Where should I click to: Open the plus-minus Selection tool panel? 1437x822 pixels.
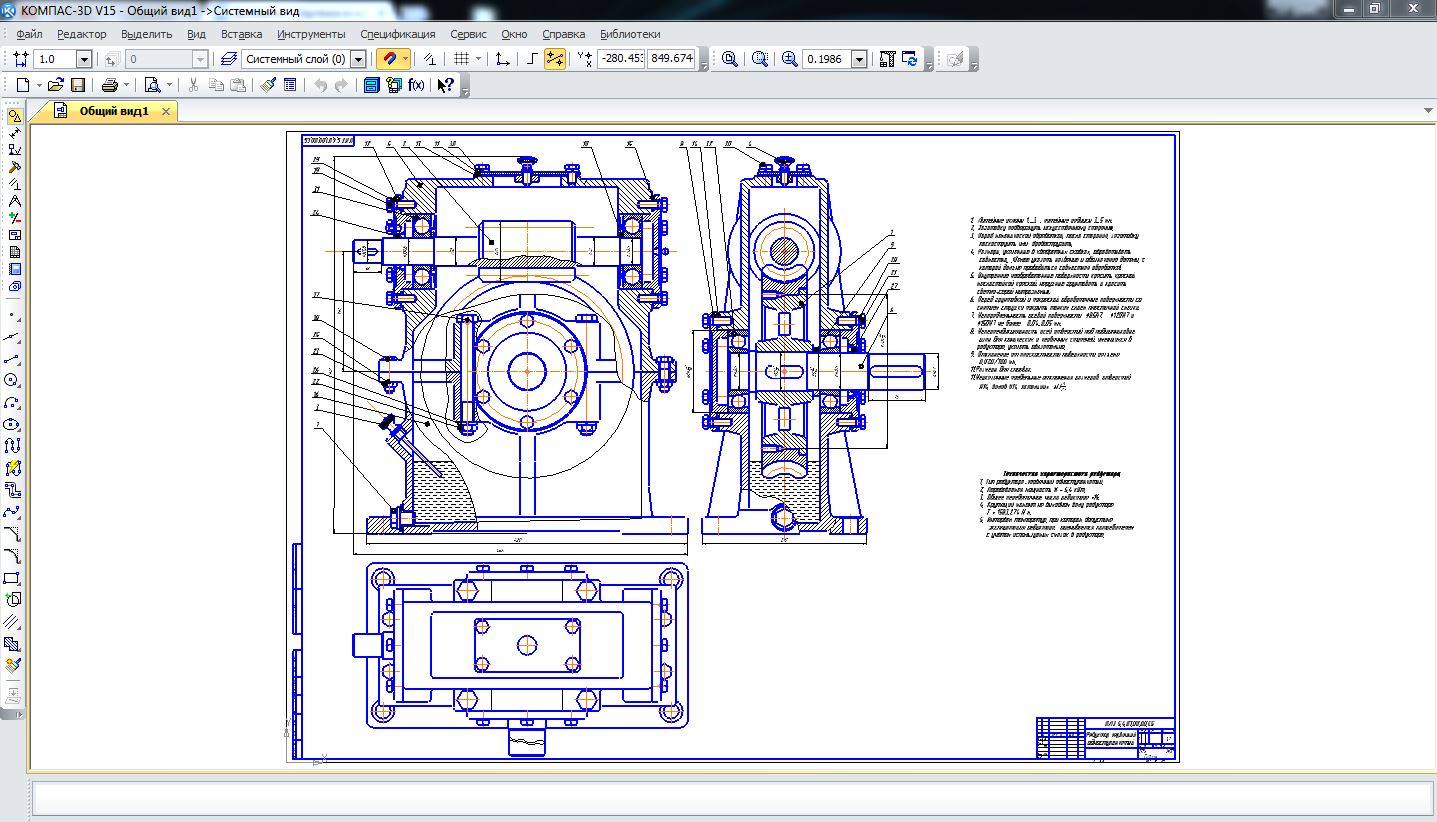[14, 218]
